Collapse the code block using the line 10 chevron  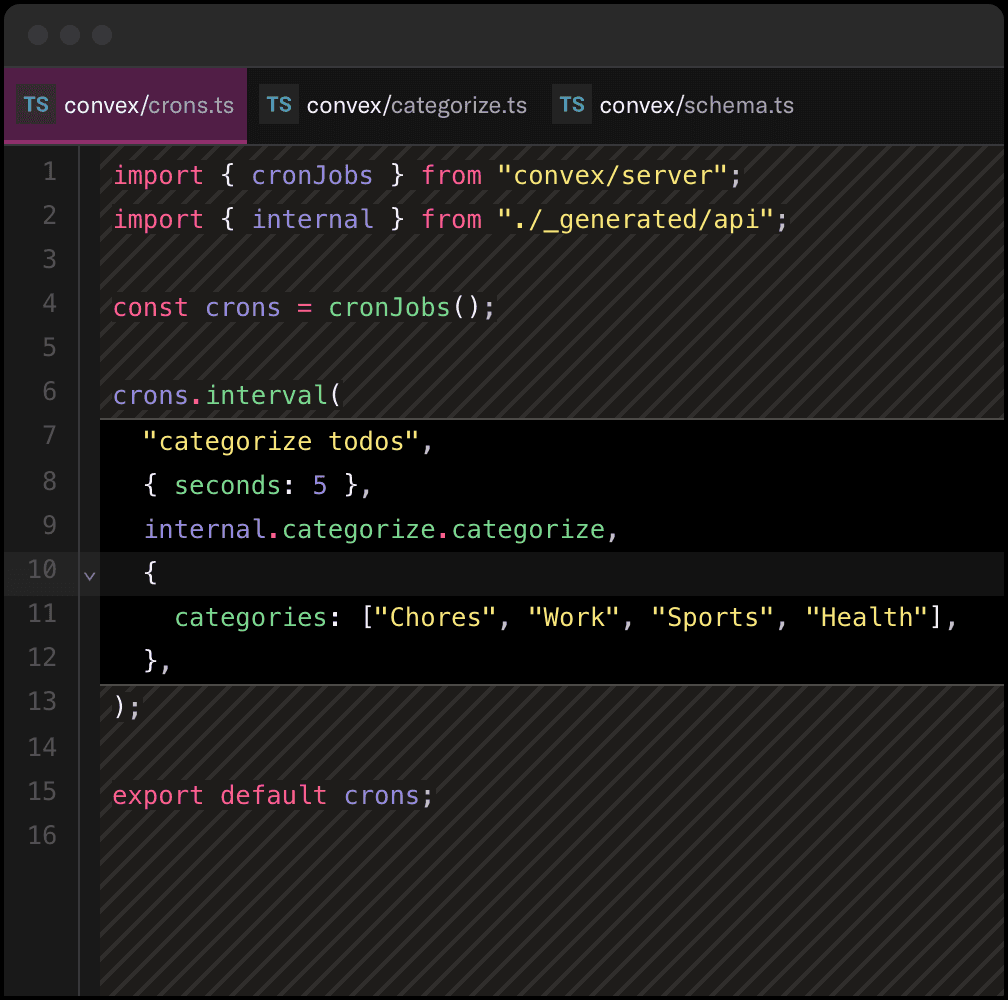(89, 575)
